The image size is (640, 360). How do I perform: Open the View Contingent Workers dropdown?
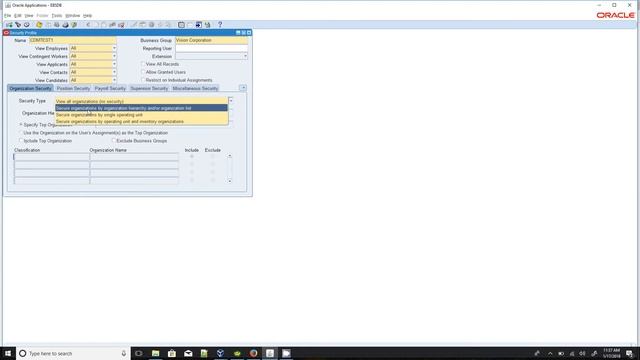point(114,56)
